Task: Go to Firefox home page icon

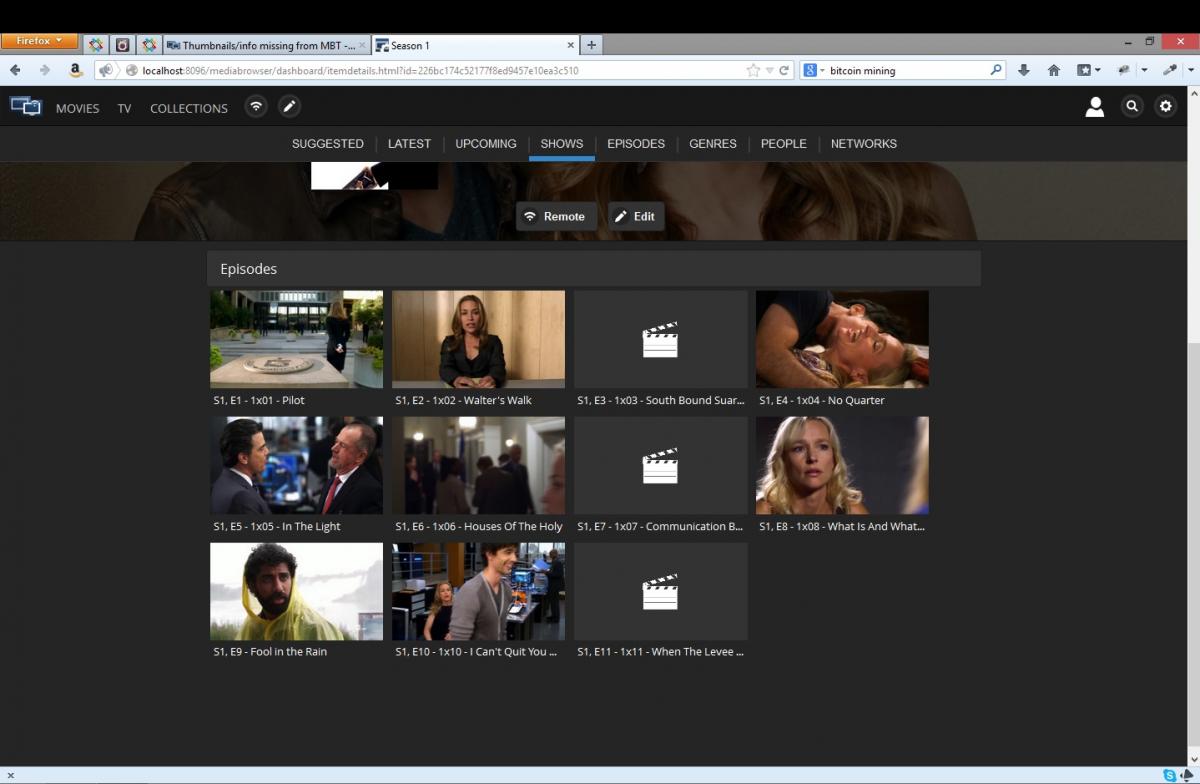Action: click(x=1053, y=70)
